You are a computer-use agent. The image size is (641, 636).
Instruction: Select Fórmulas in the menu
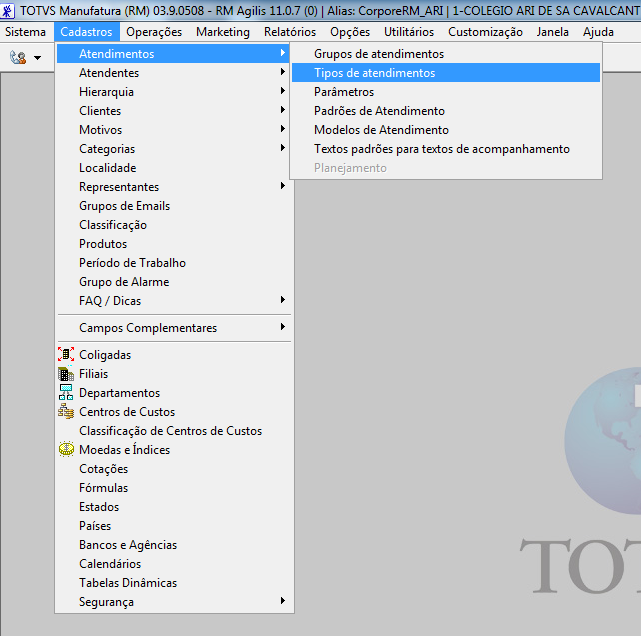click(175, 487)
